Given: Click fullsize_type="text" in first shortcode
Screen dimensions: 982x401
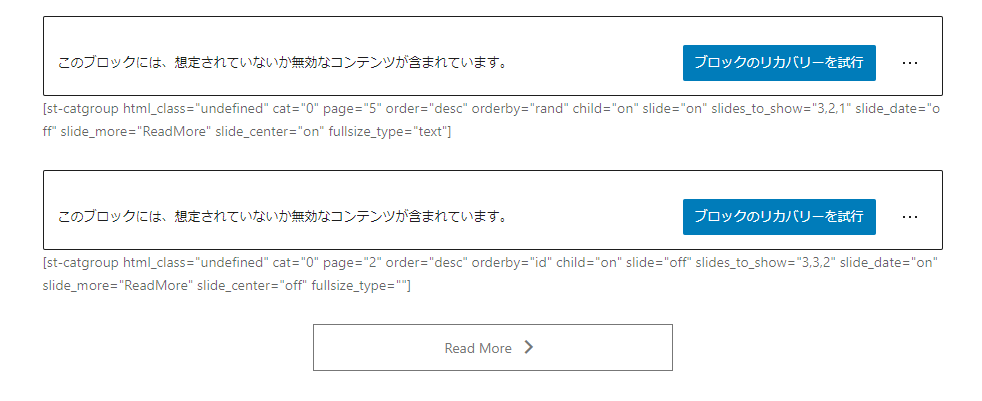Looking at the screenshot, I should (x=388, y=133).
